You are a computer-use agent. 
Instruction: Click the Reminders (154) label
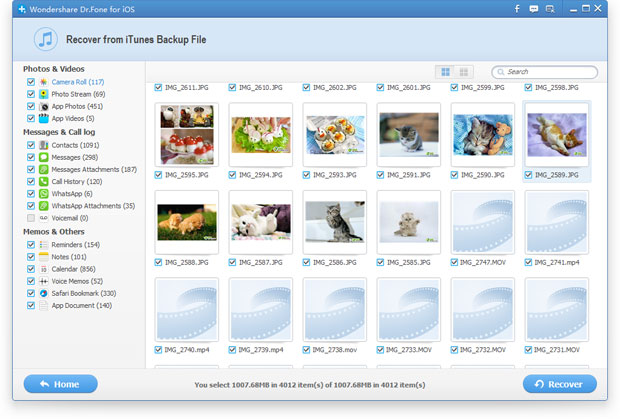76,245
